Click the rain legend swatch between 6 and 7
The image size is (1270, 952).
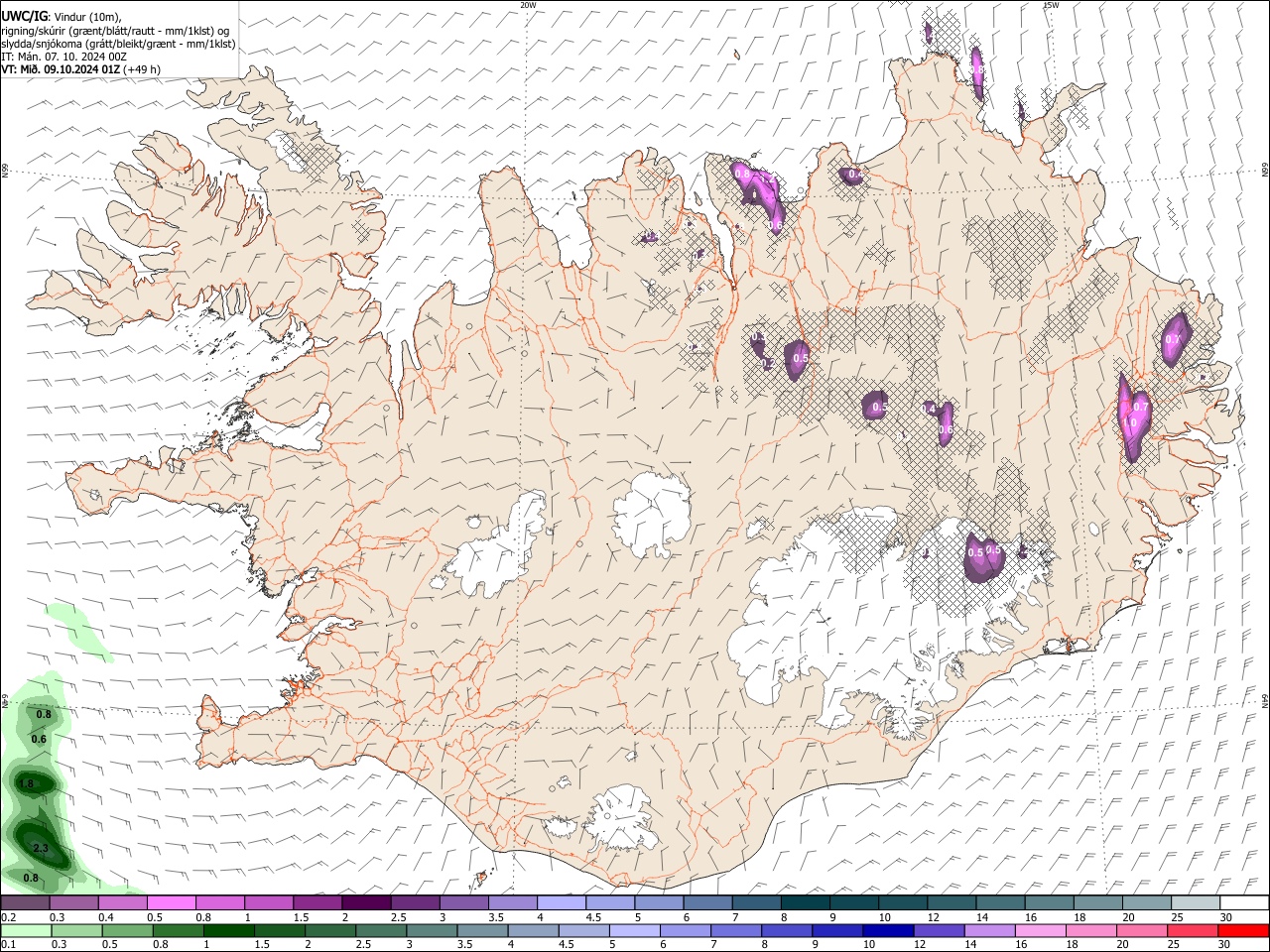click(685, 930)
